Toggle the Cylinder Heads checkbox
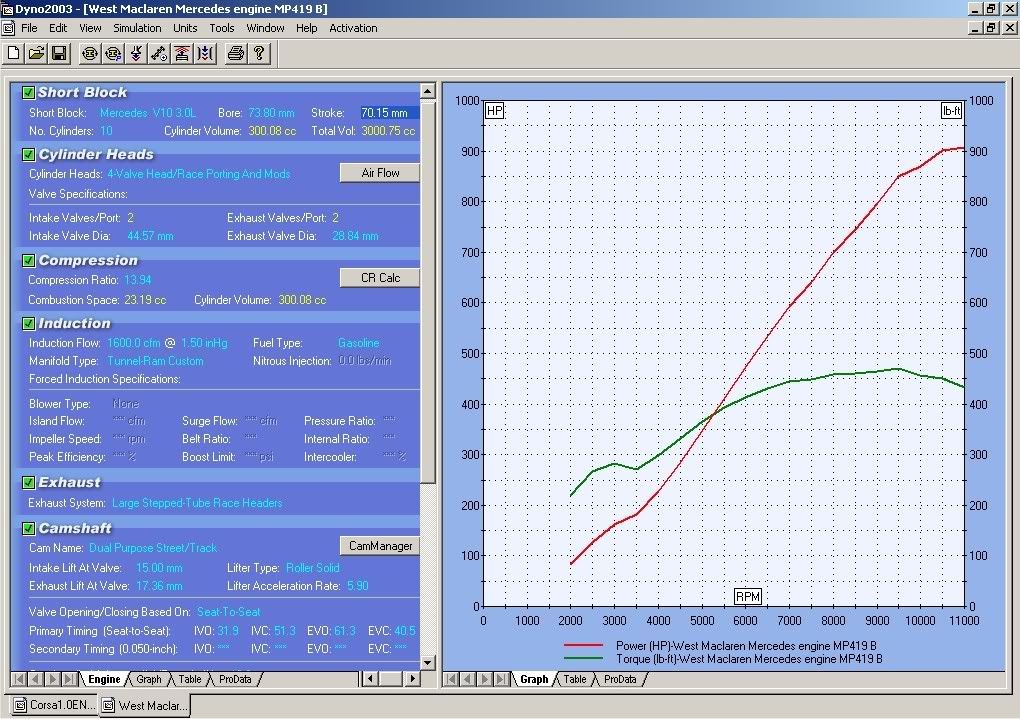 pos(28,154)
